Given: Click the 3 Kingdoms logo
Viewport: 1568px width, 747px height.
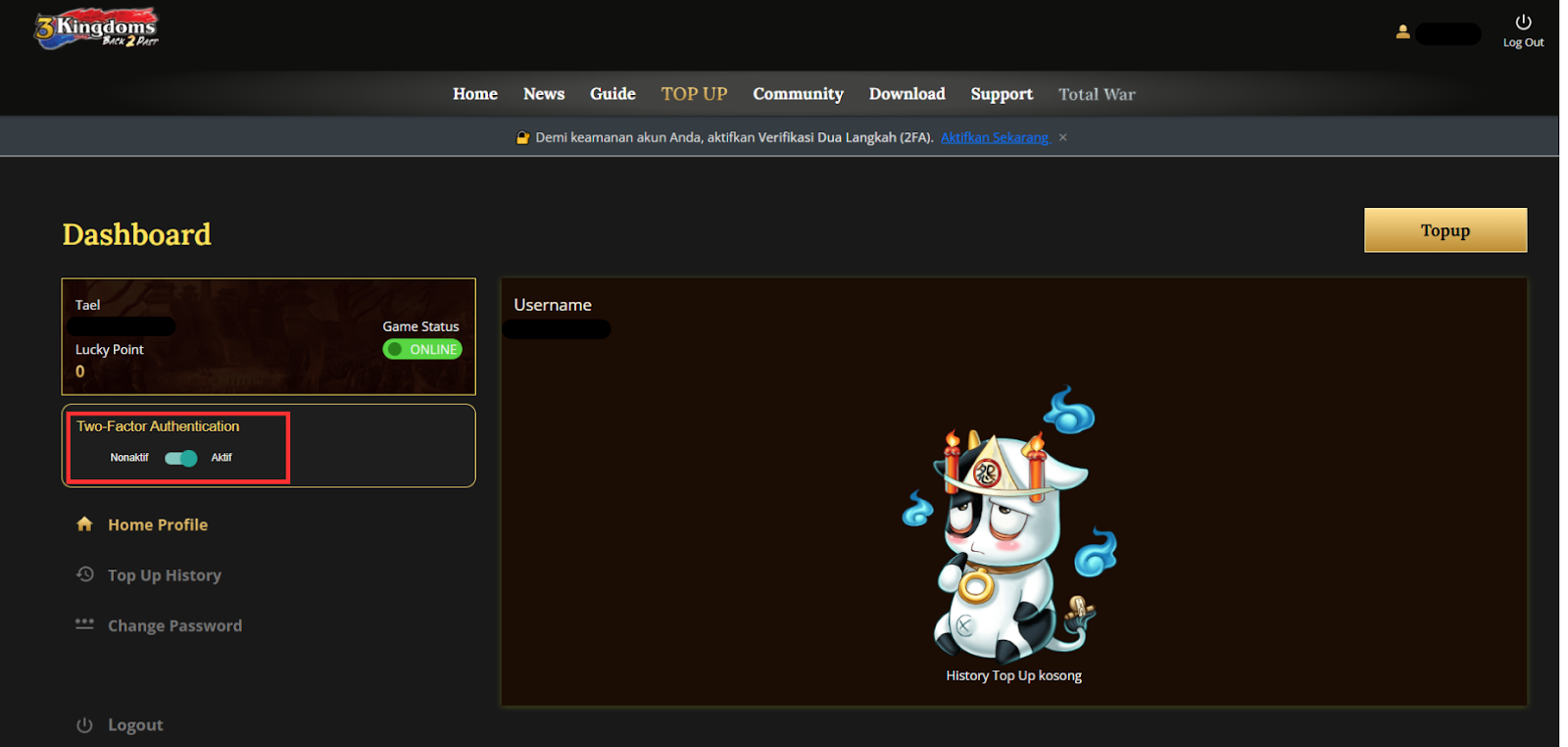Looking at the screenshot, I should (x=96, y=27).
